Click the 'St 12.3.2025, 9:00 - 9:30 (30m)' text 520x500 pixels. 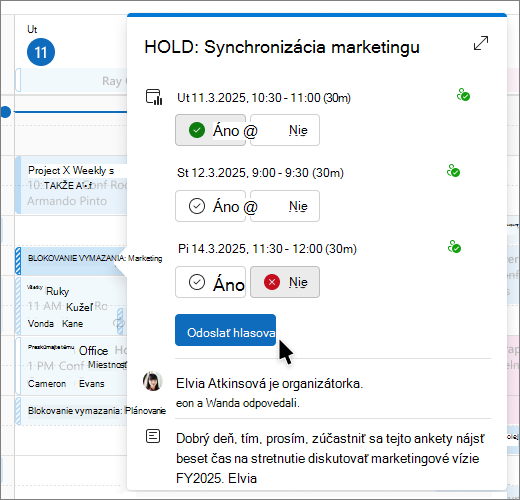point(260,173)
